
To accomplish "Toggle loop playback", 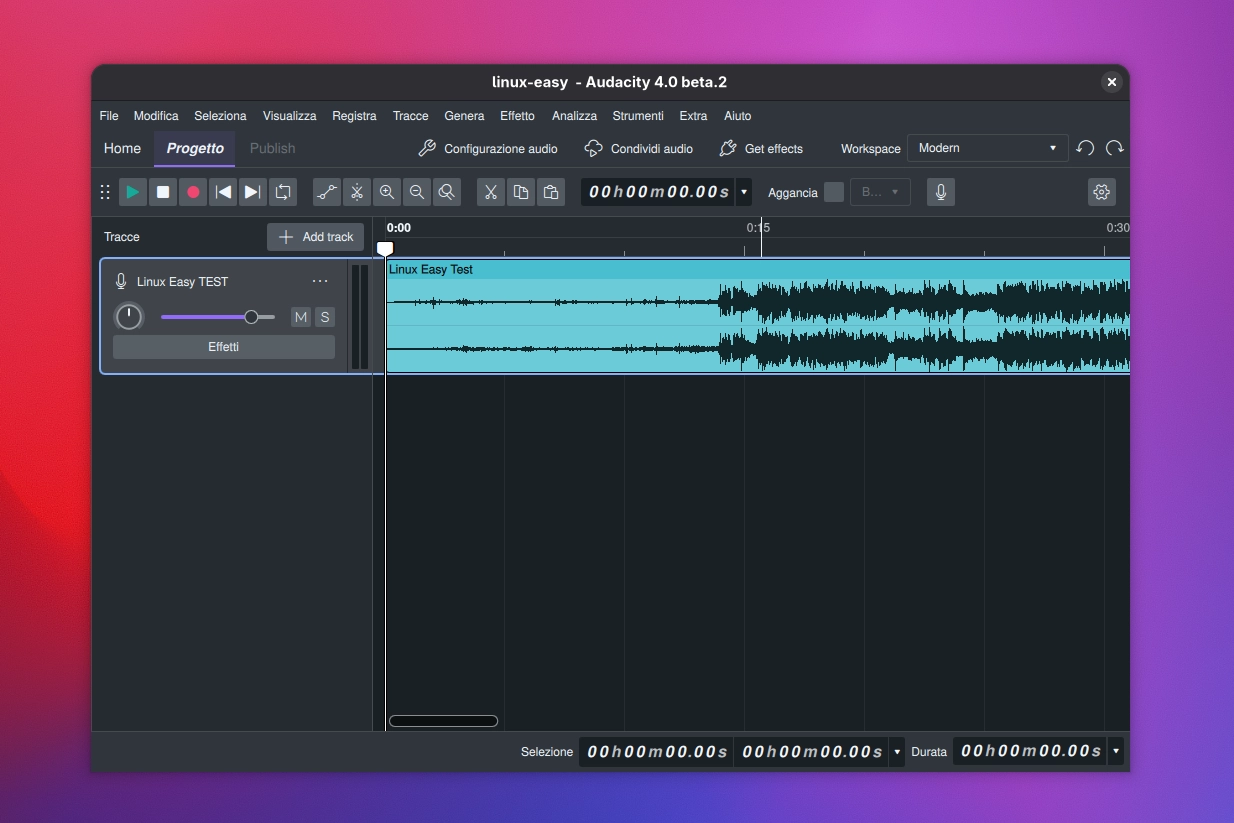I will click(283, 192).
